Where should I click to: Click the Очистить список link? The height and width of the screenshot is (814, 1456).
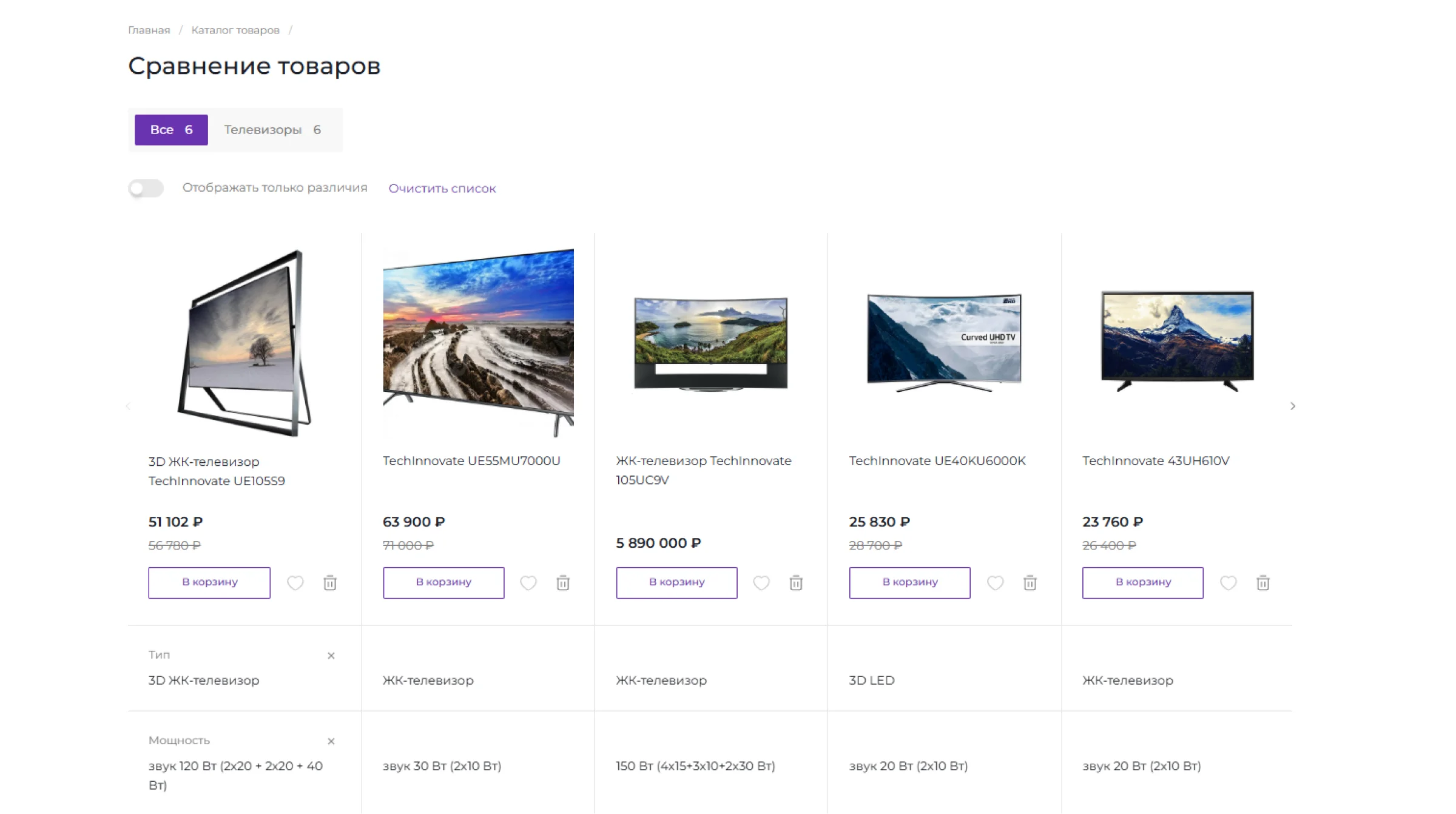point(442,189)
